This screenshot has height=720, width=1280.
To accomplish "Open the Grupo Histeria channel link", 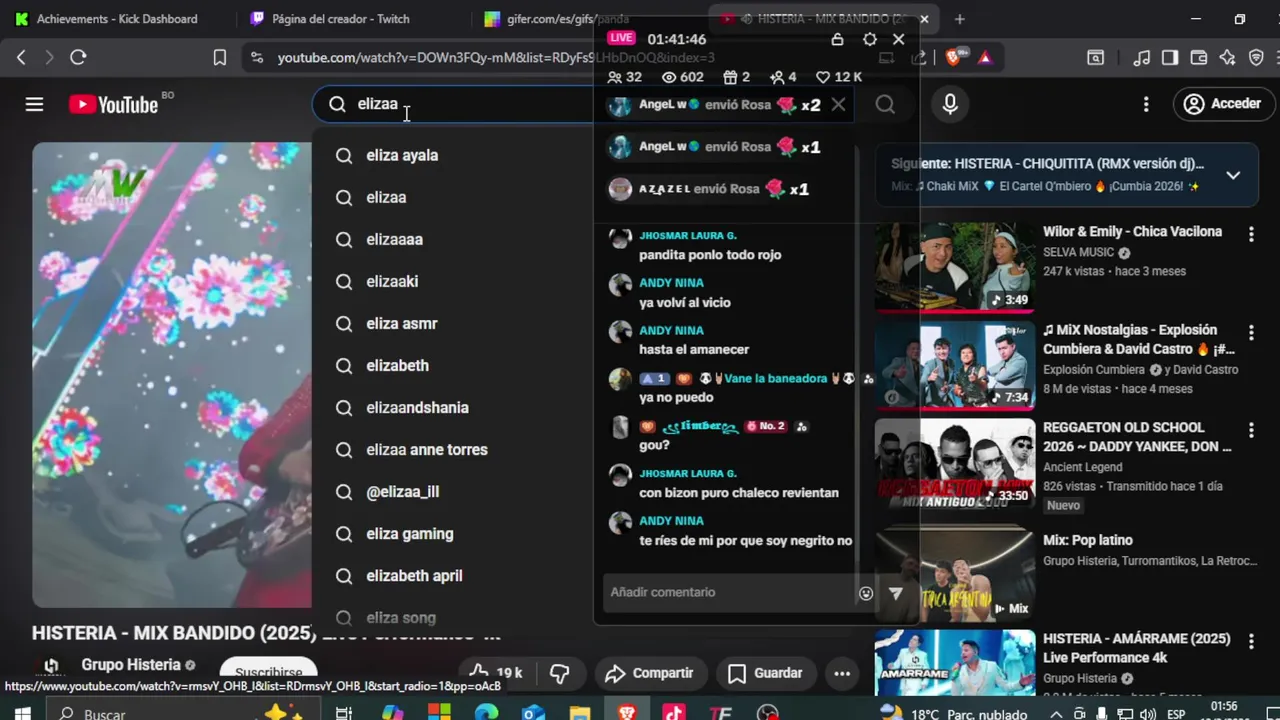I will [x=131, y=665].
